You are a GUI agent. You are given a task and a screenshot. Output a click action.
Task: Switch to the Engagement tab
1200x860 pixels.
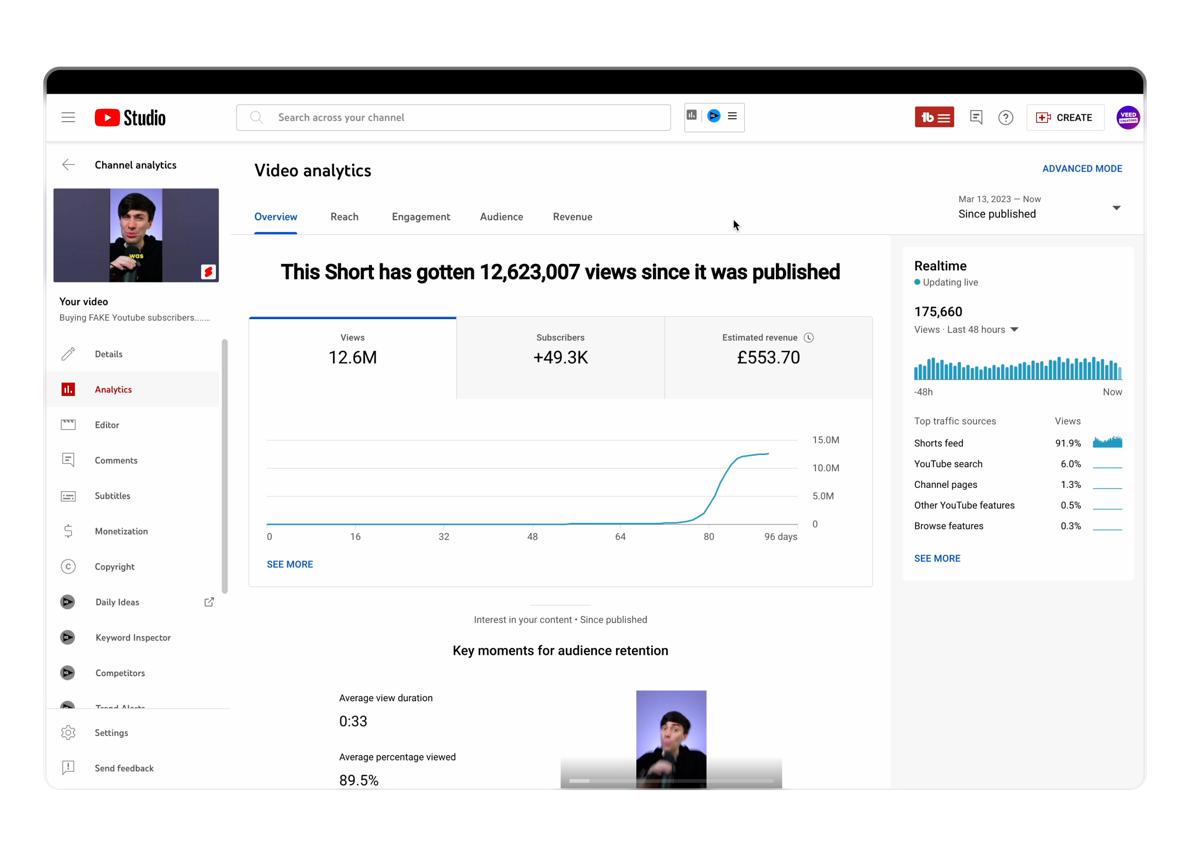coord(421,217)
